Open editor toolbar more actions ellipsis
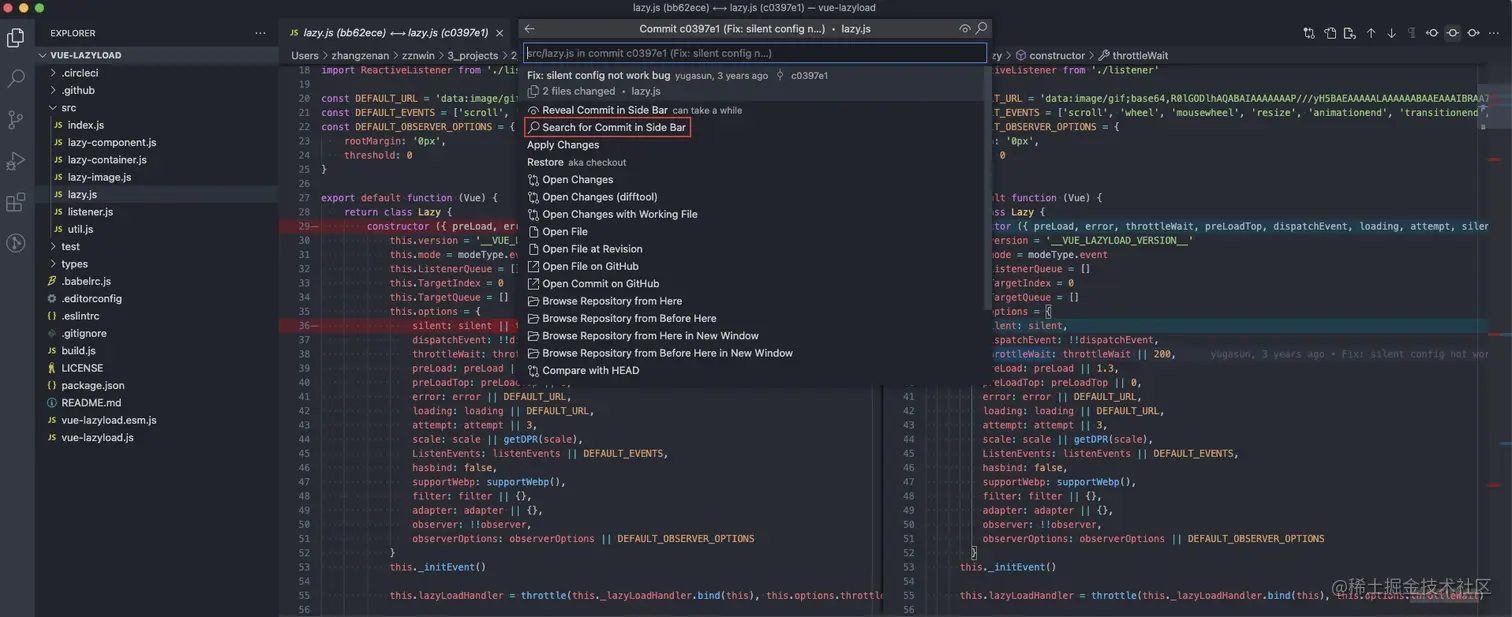This screenshot has height=617, width=1512. coord(1494,33)
